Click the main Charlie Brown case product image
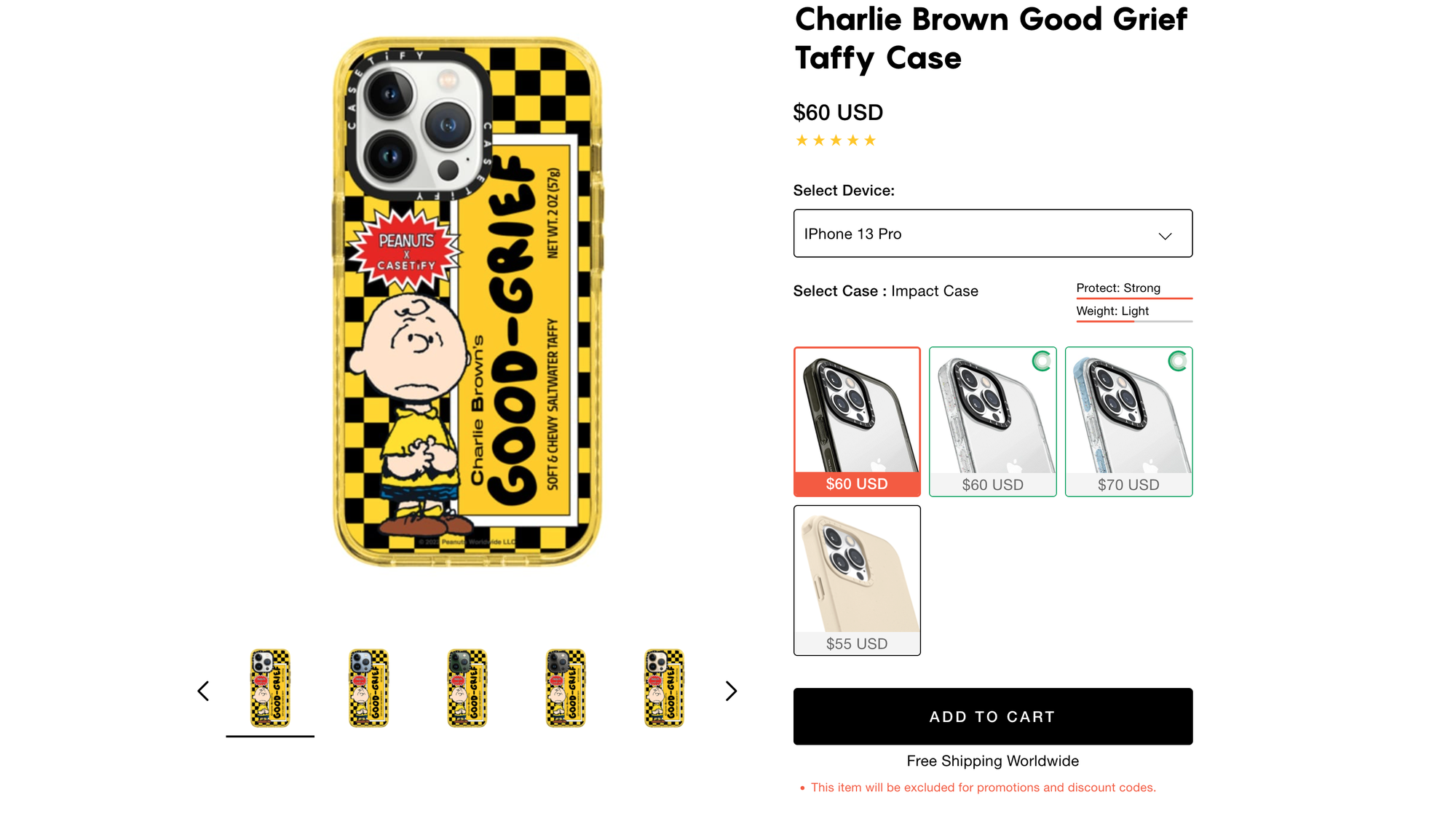 [467, 302]
